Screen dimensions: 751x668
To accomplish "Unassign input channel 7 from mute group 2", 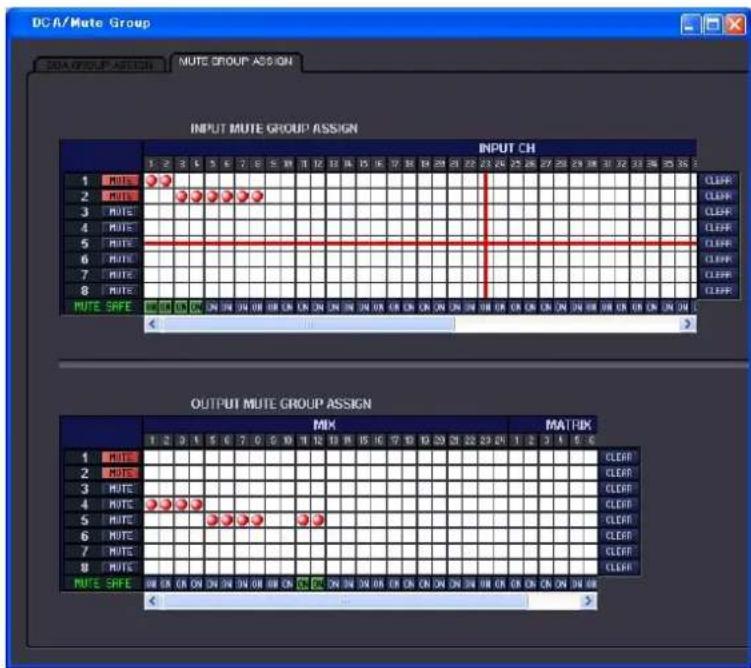I will pos(243,196).
